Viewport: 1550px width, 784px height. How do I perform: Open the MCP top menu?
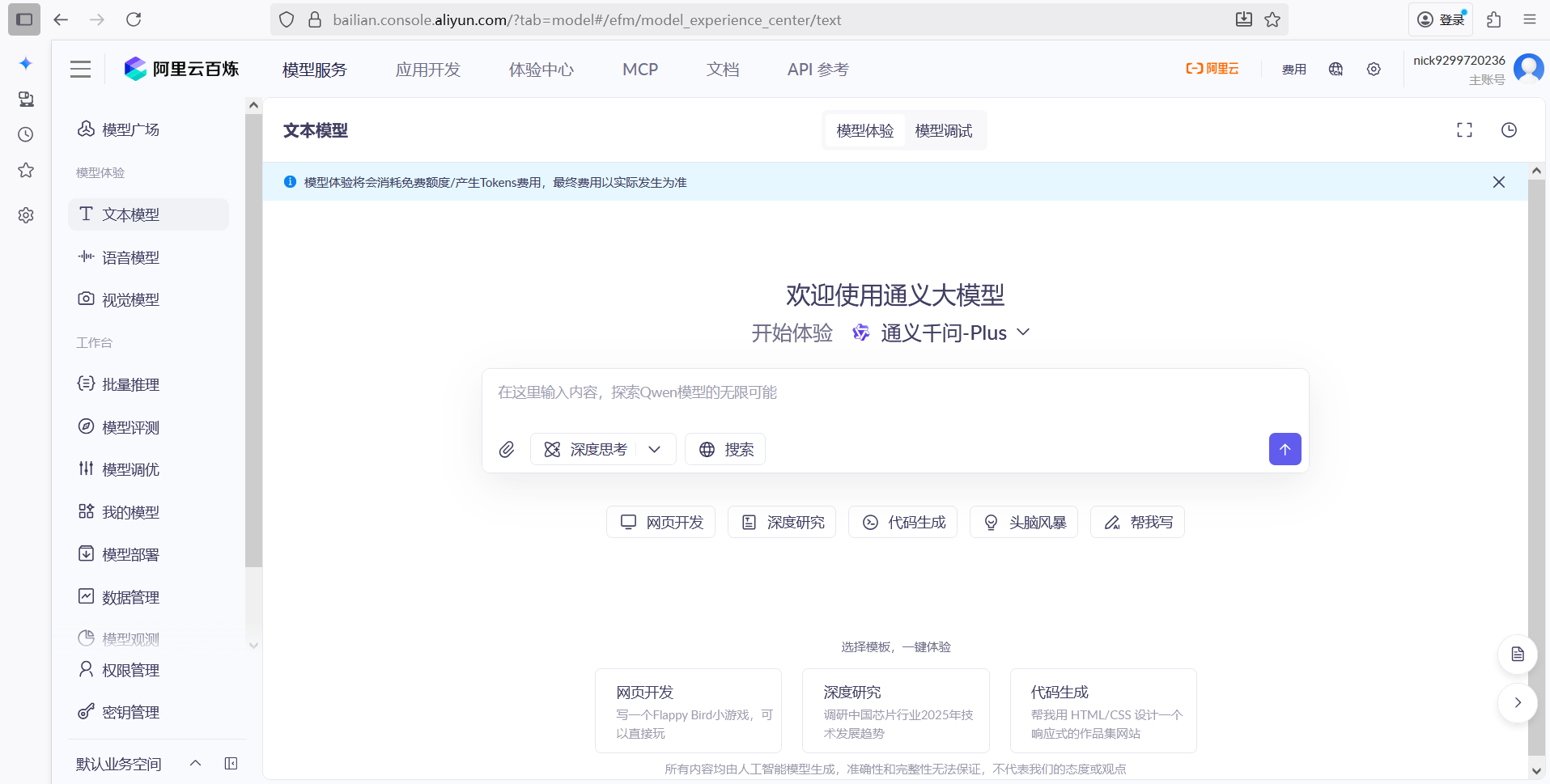tap(640, 70)
